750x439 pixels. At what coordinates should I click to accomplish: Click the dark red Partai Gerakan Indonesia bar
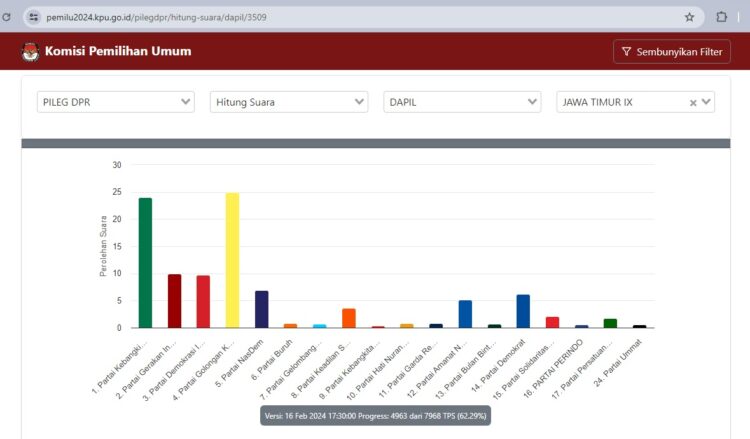[x=174, y=301]
